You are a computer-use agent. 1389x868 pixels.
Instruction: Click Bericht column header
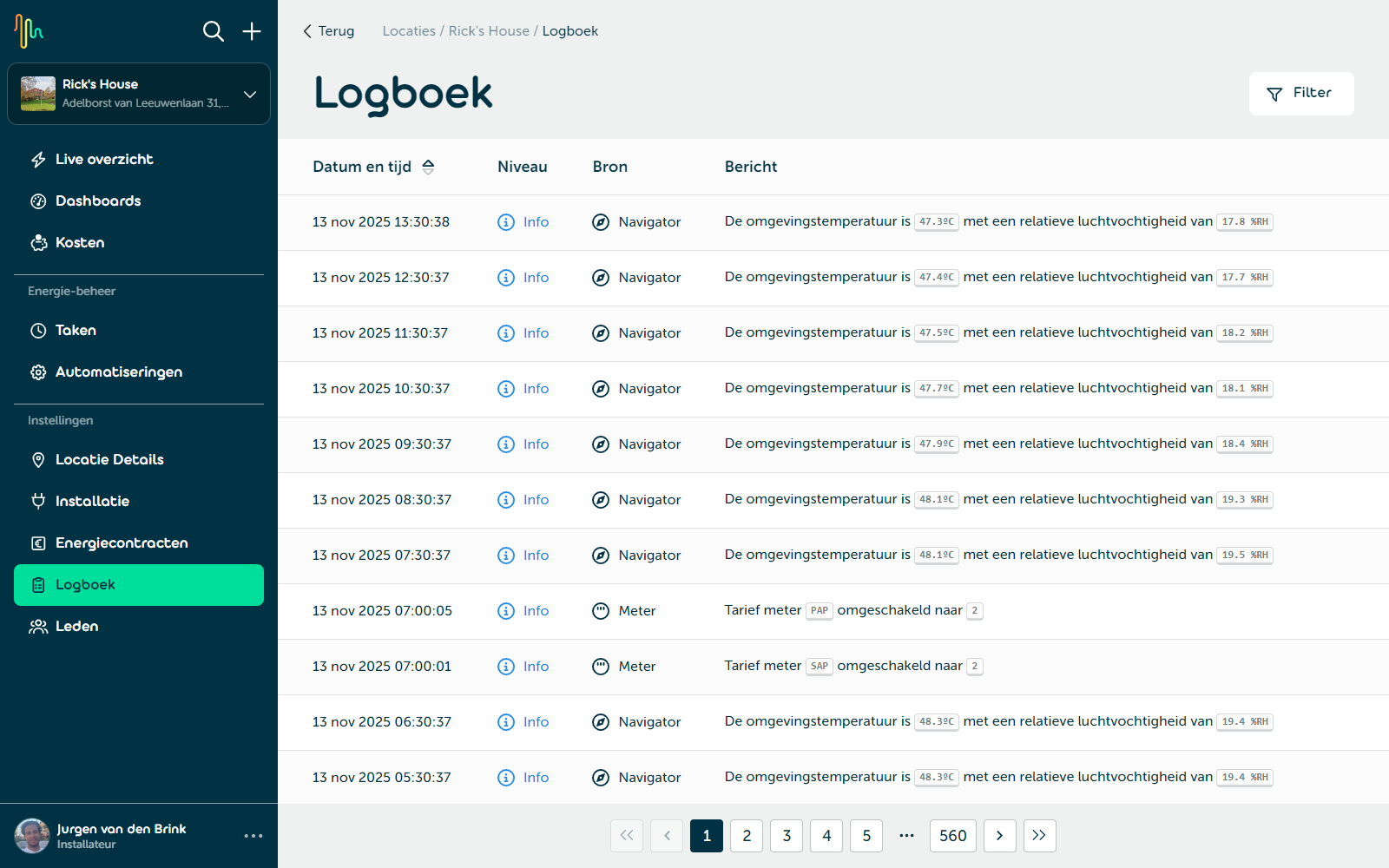[x=751, y=167]
